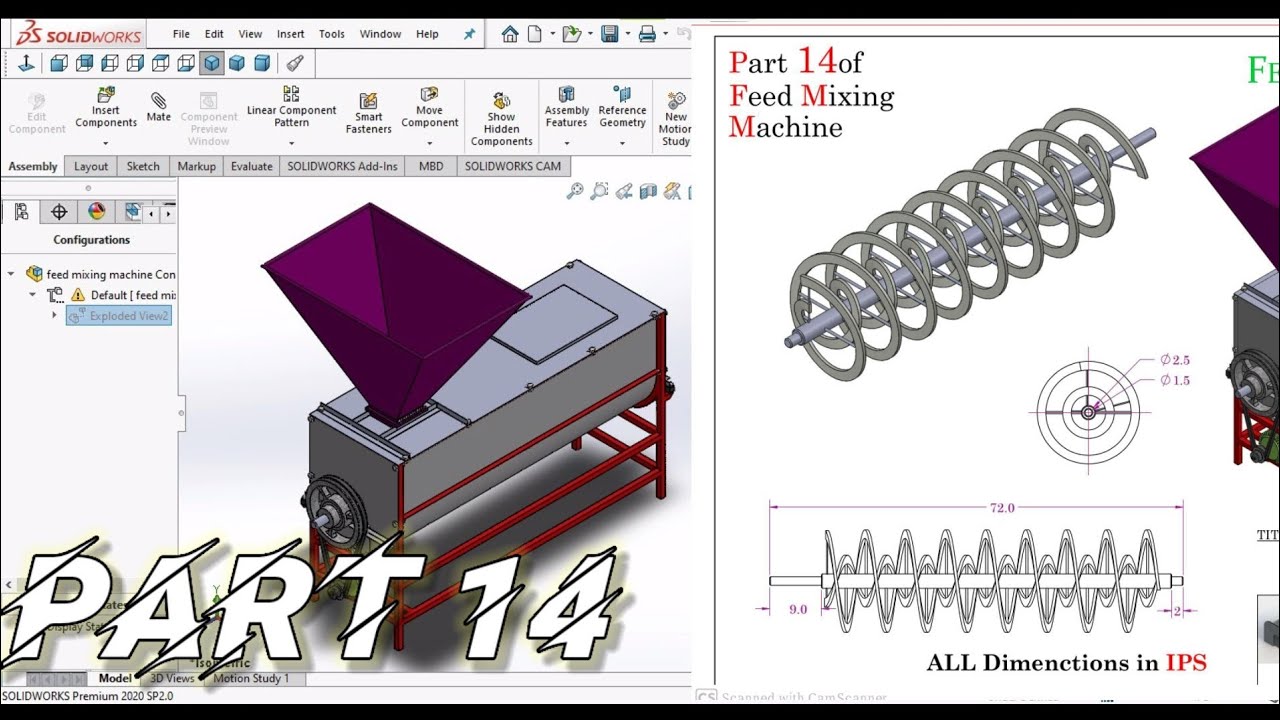Switch to the Model bottom tab
This screenshot has height=720, width=1280.
115,678
